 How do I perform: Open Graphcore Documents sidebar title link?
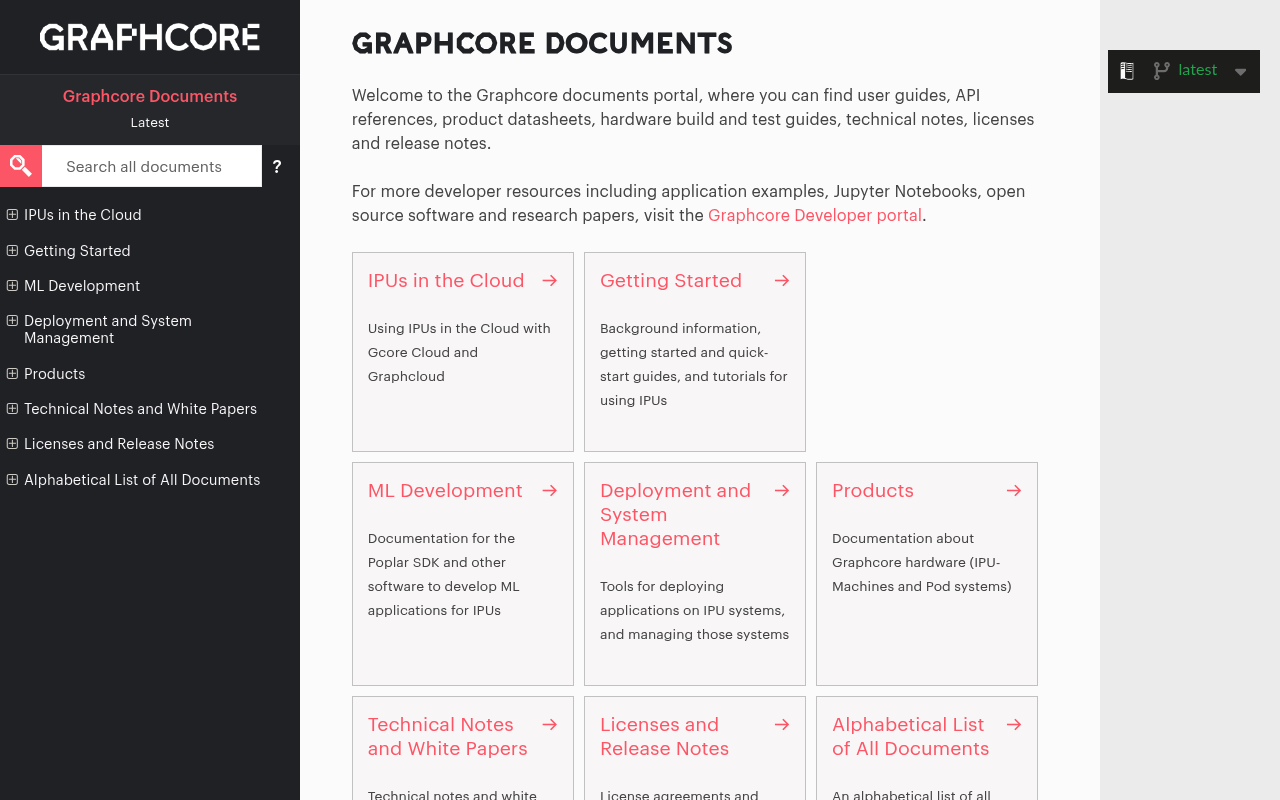150,96
